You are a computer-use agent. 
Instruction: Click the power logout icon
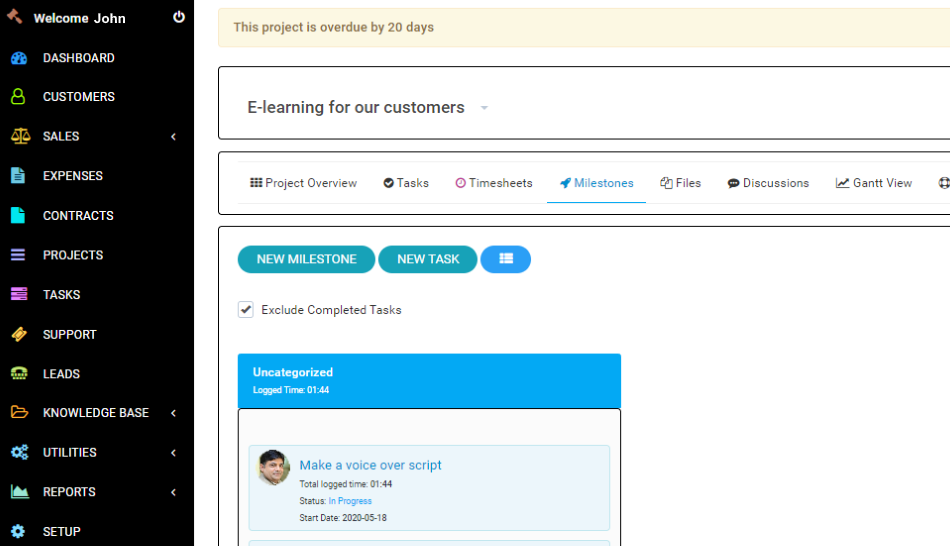[x=179, y=17]
